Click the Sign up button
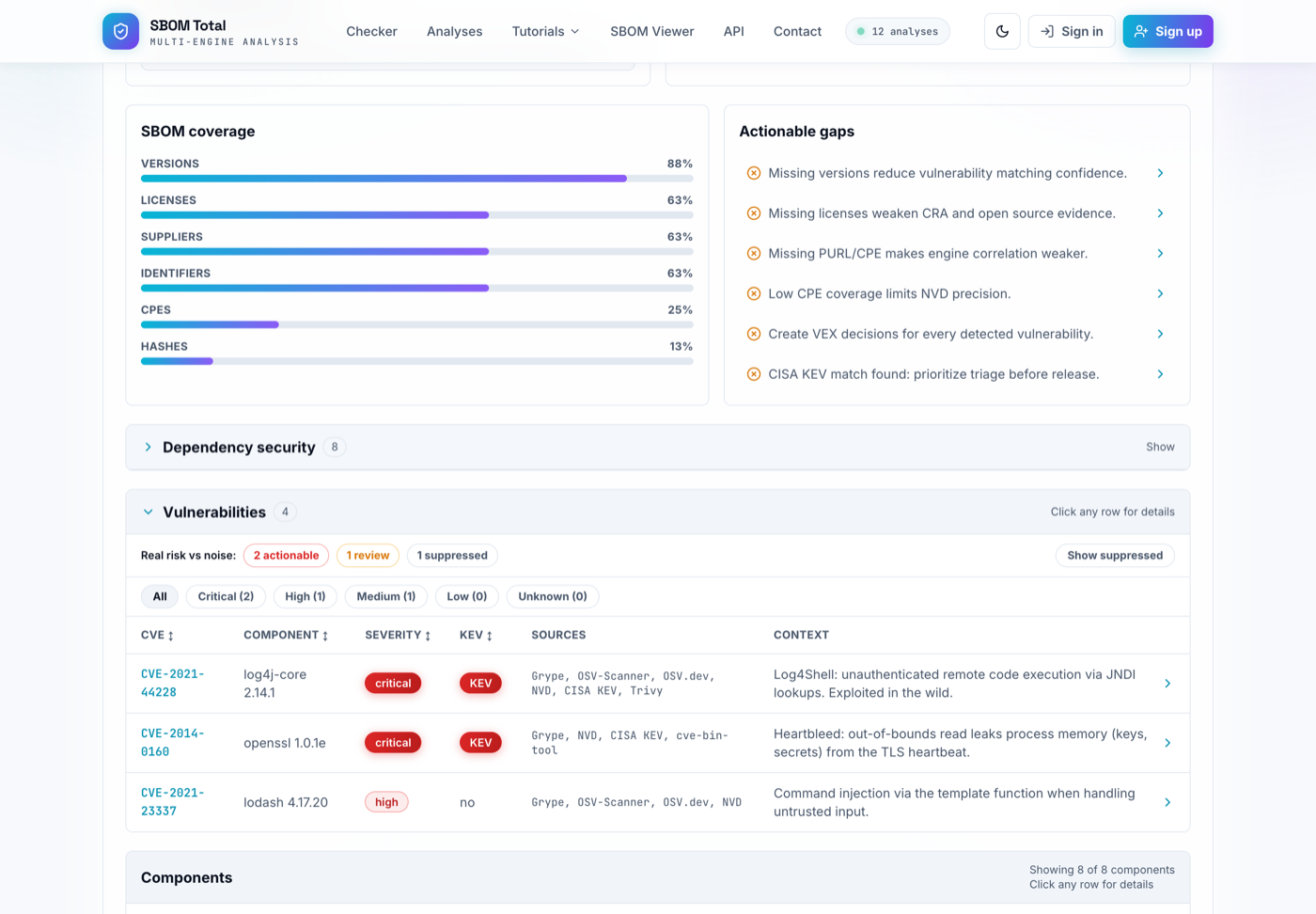1316x914 pixels. click(x=1168, y=31)
